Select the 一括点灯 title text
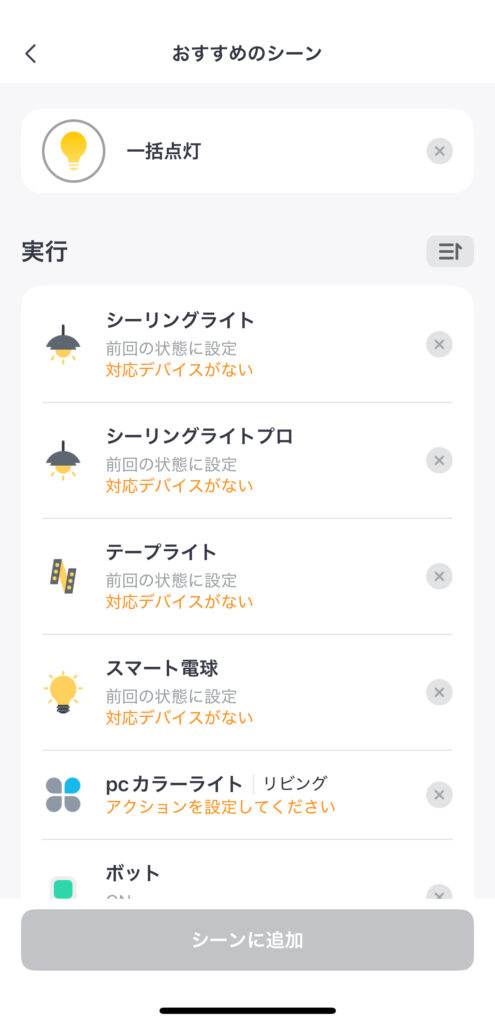The image size is (495, 1024). [x=163, y=152]
